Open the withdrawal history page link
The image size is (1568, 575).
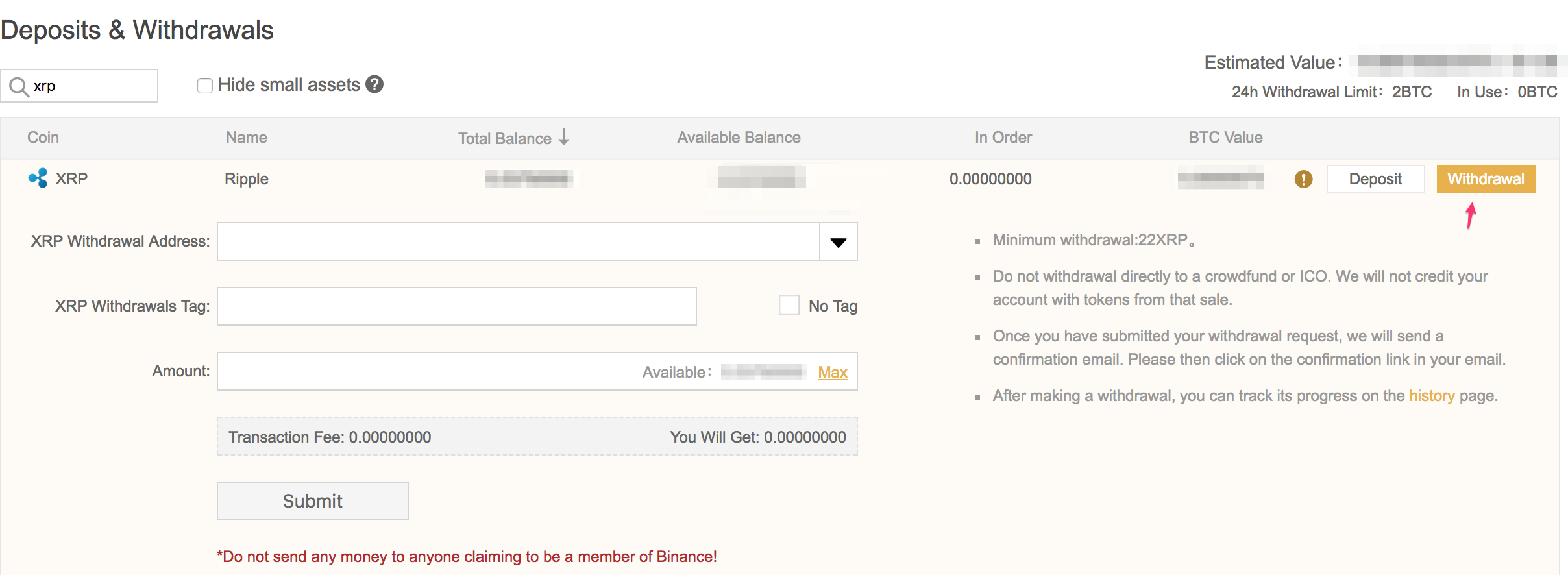1432,396
